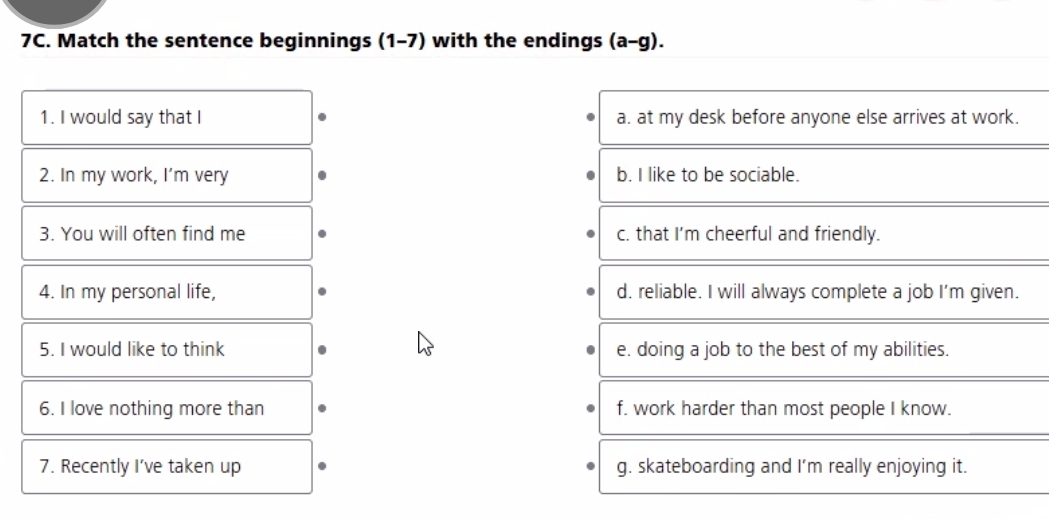Click the connector dot left of ending g
Image resolution: width=1049 pixels, height=519 pixels.
(590, 466)
